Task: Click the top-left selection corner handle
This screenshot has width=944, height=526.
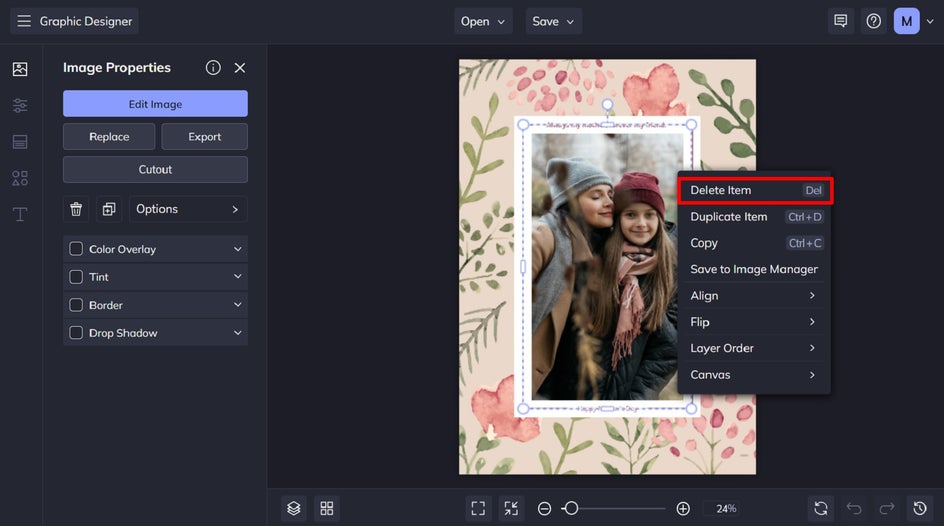Action: [x=523, y=125]
